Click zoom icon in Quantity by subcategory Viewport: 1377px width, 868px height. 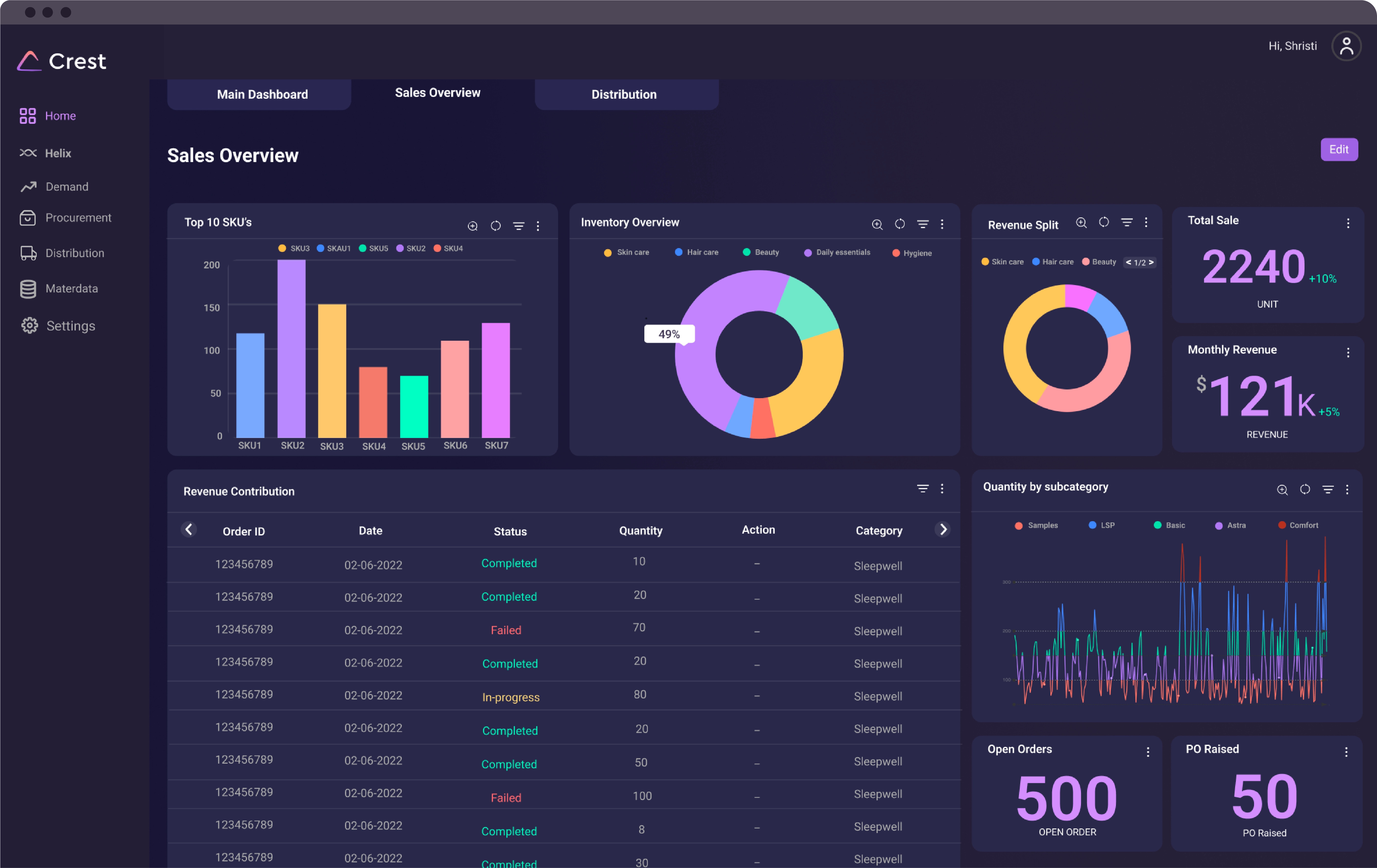[1282, 490]
